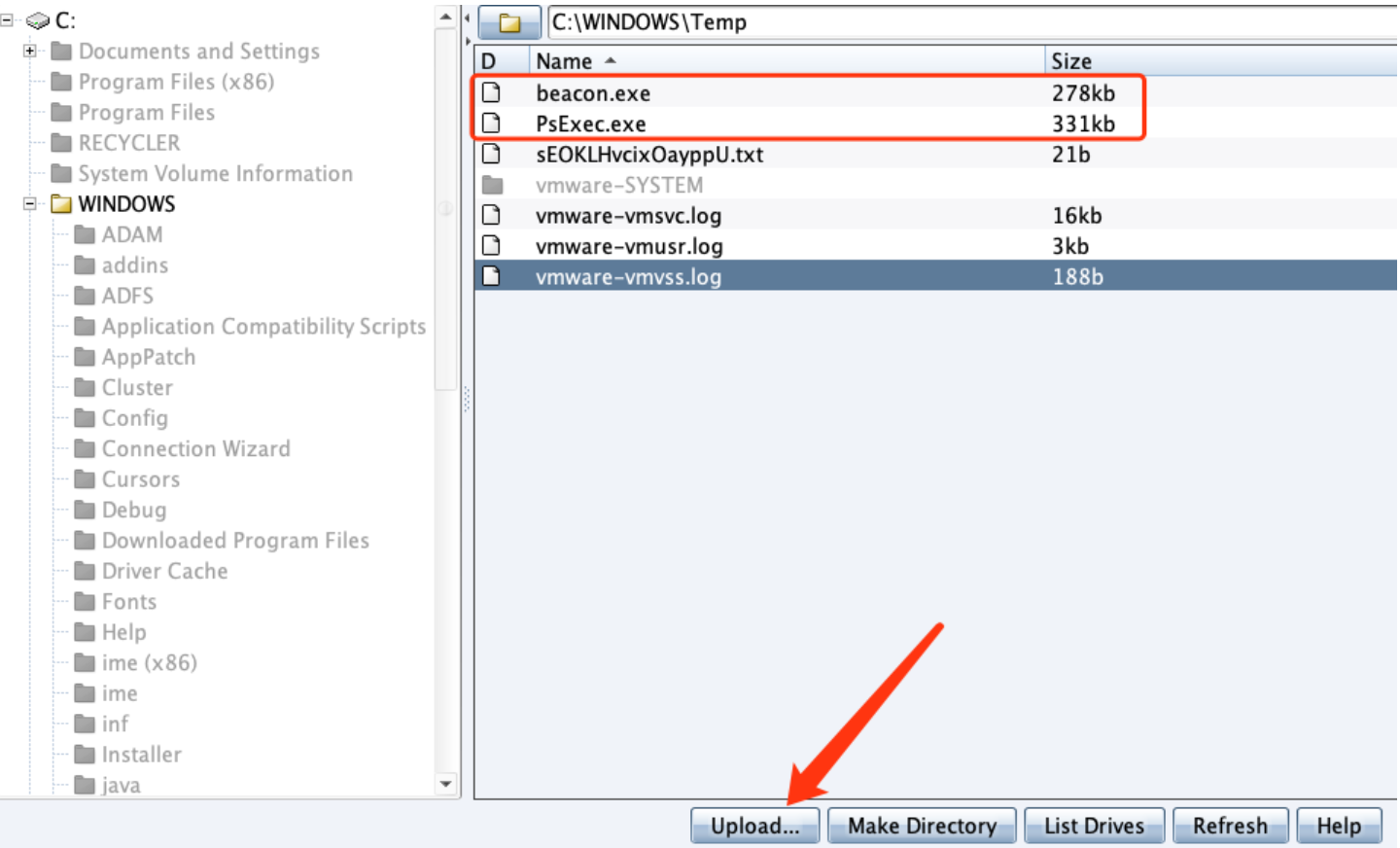
Task: Click the vmware-SYSTEM folder icon
Action: [x=492, y=185]
